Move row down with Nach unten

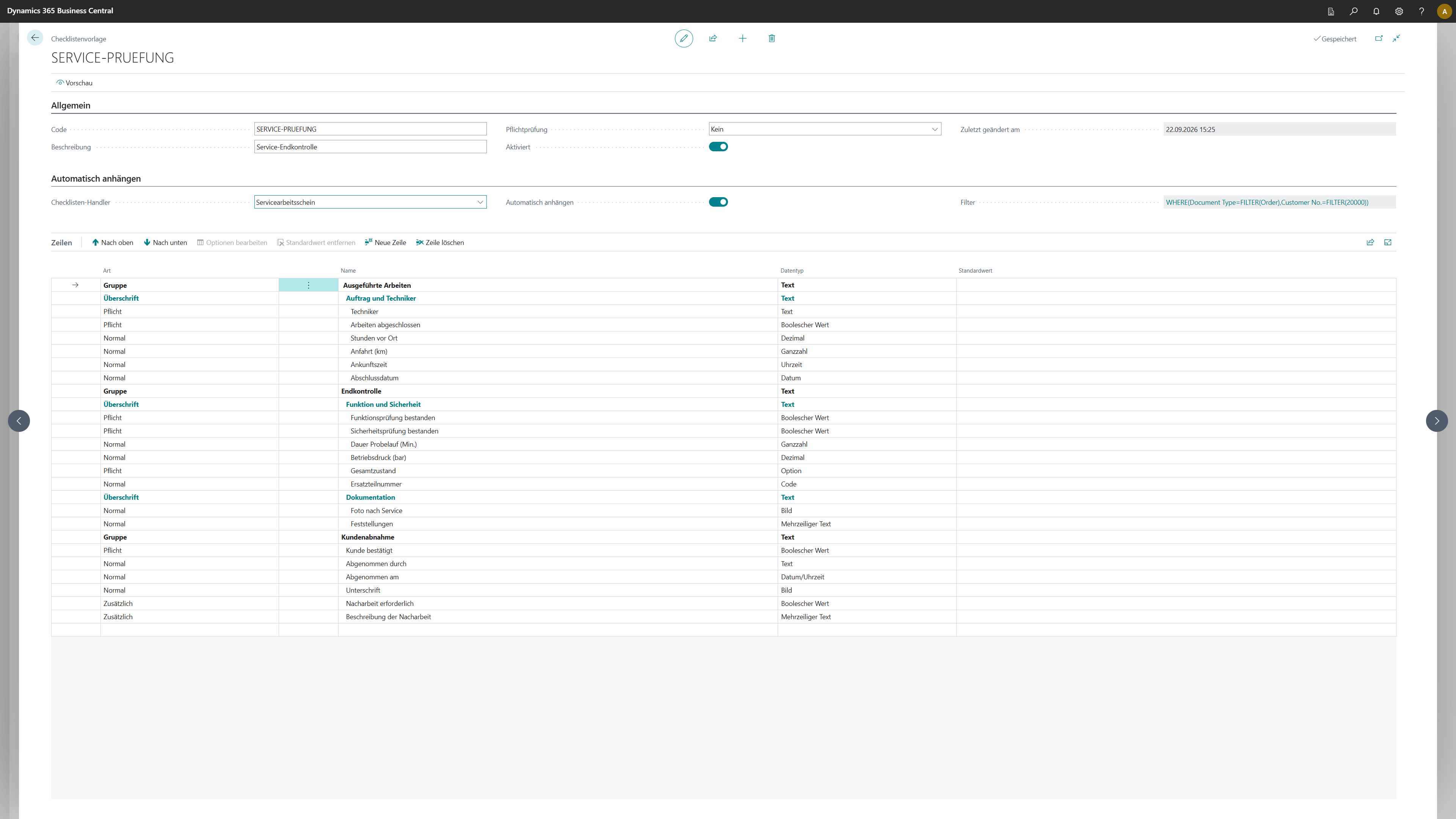[165, 243]
